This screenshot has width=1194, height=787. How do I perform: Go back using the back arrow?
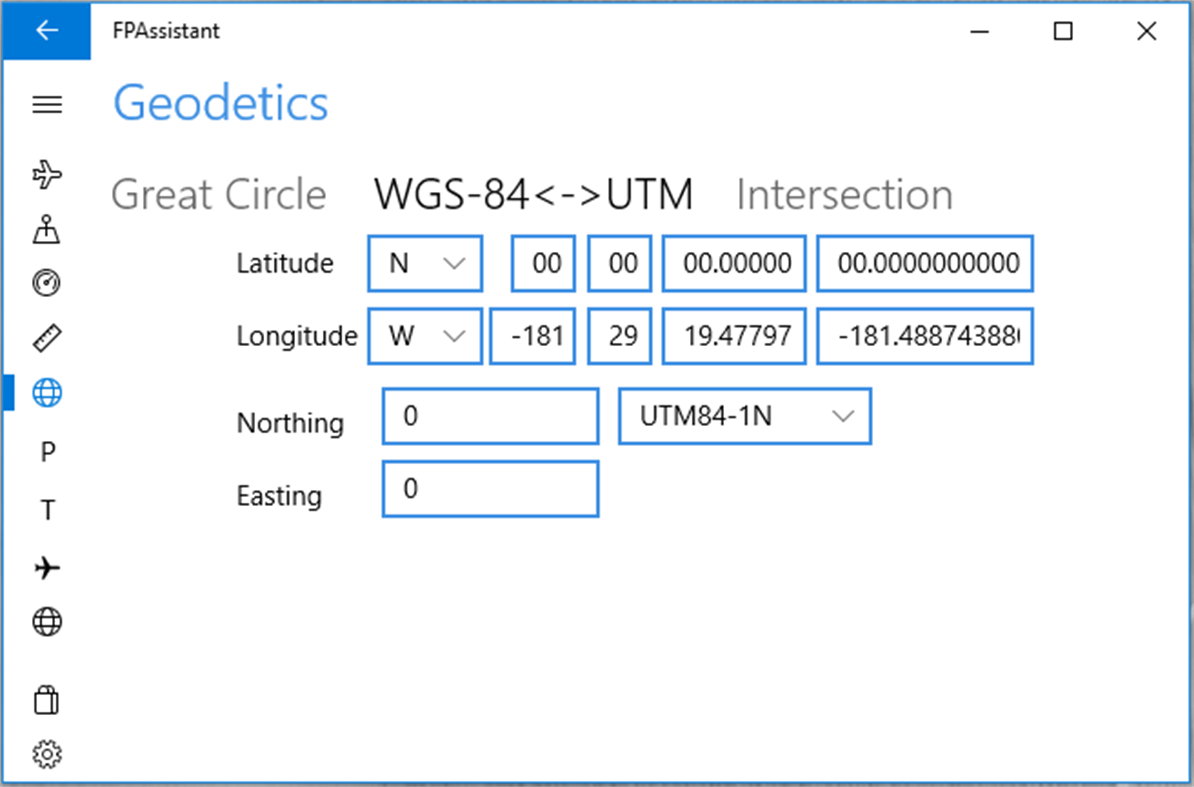coord(46,30)
